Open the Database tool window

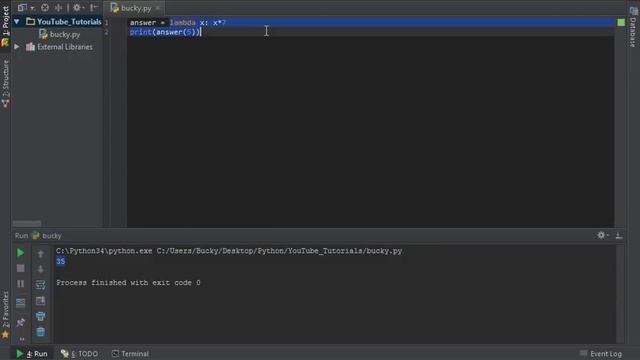point(633,27)
